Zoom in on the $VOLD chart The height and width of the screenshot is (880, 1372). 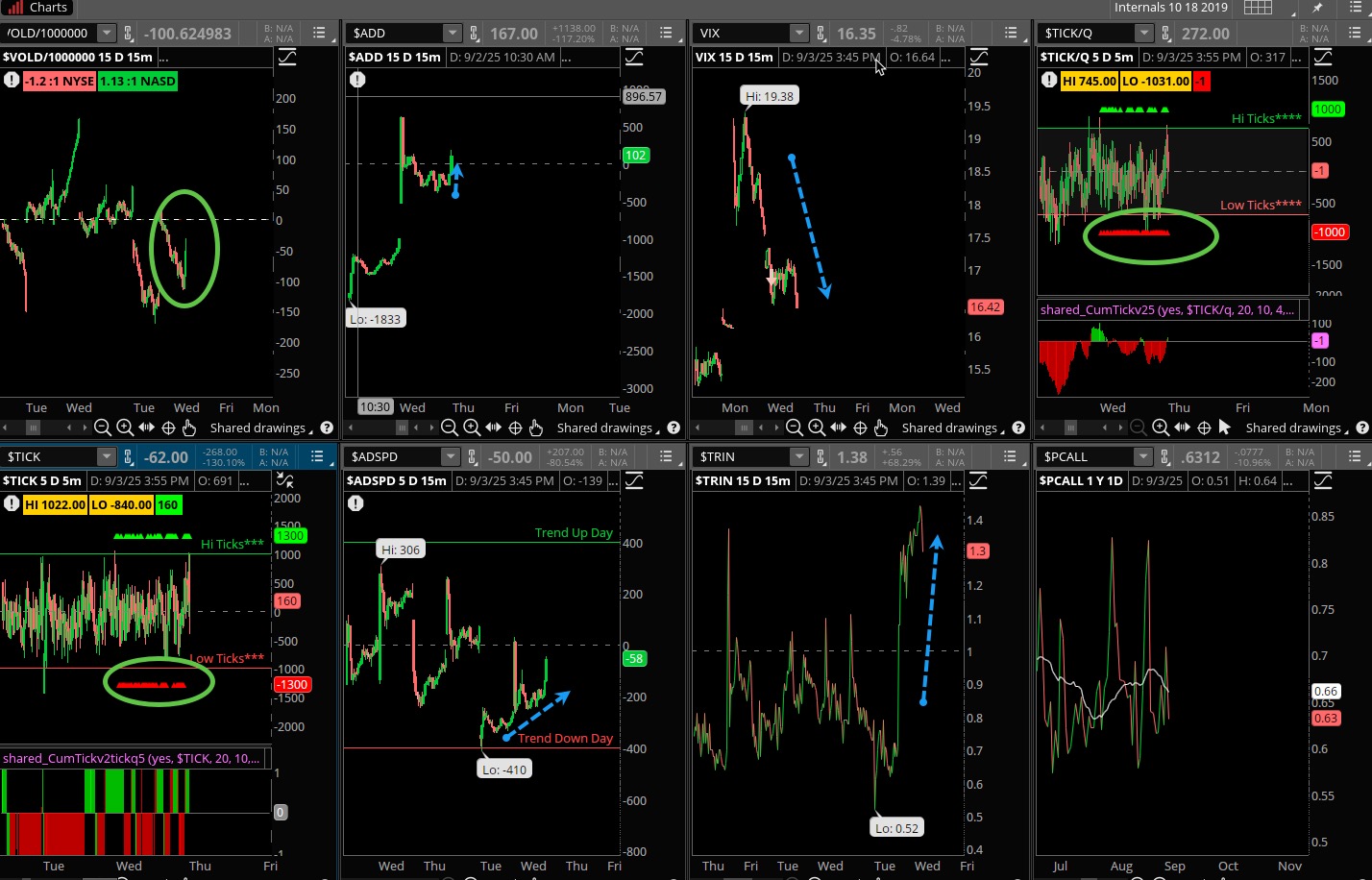pos(125,428)
